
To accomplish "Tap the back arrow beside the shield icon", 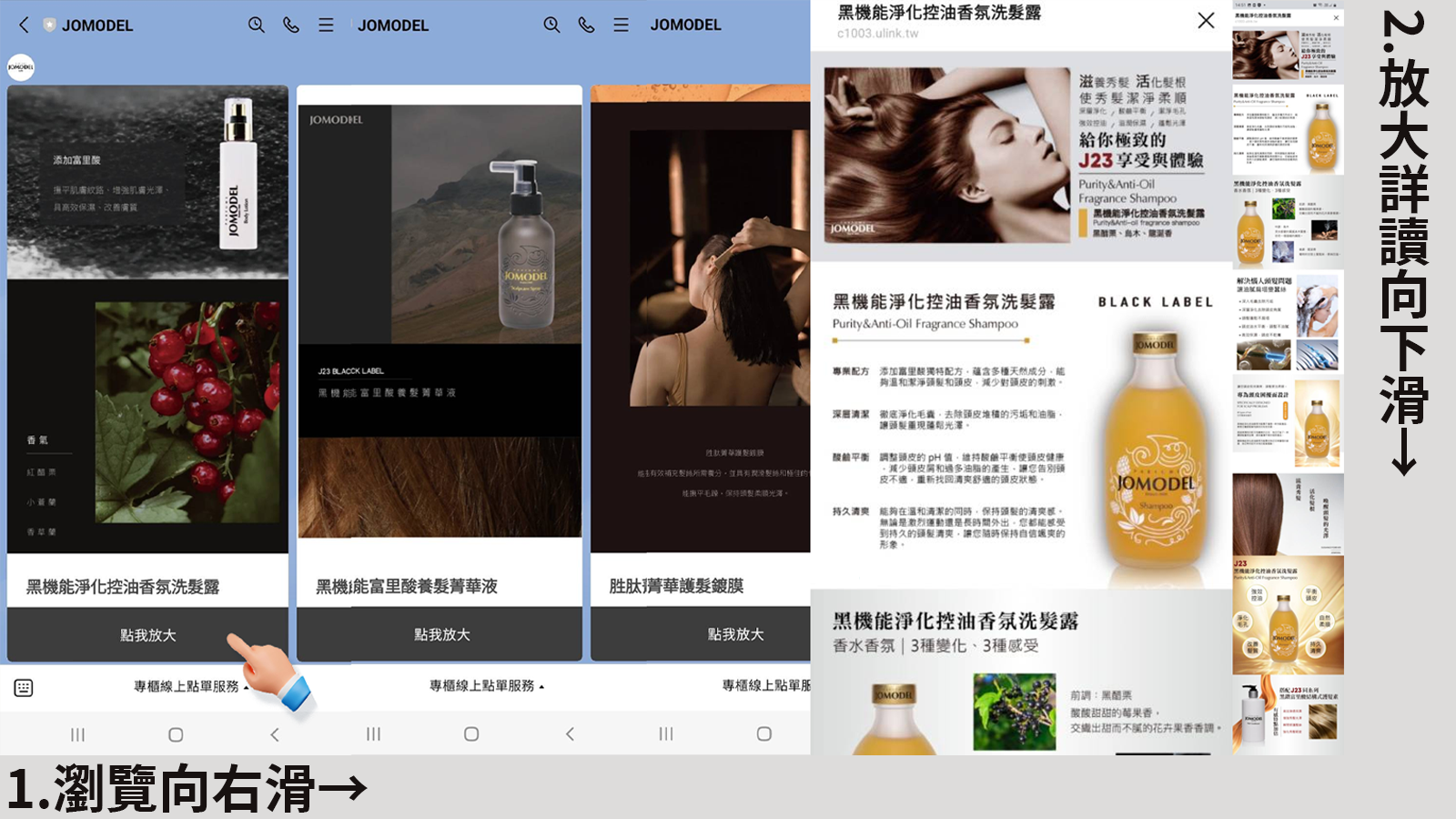I will 25,25.
